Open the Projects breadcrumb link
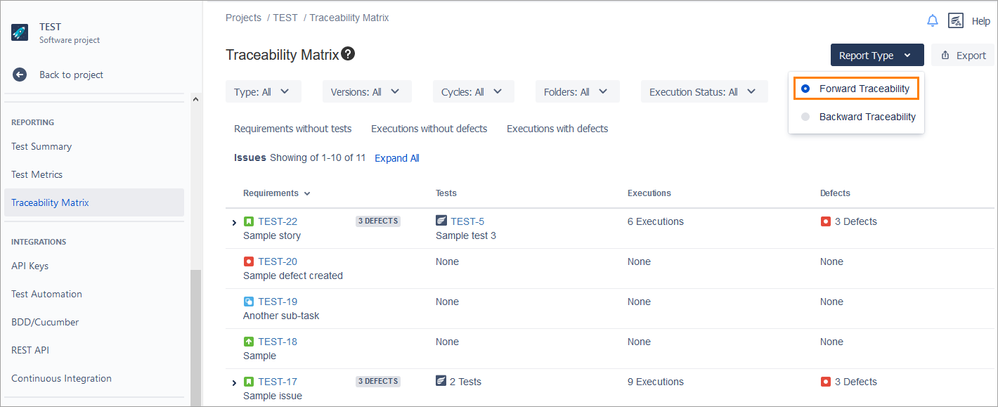 (x=243, y=18)
